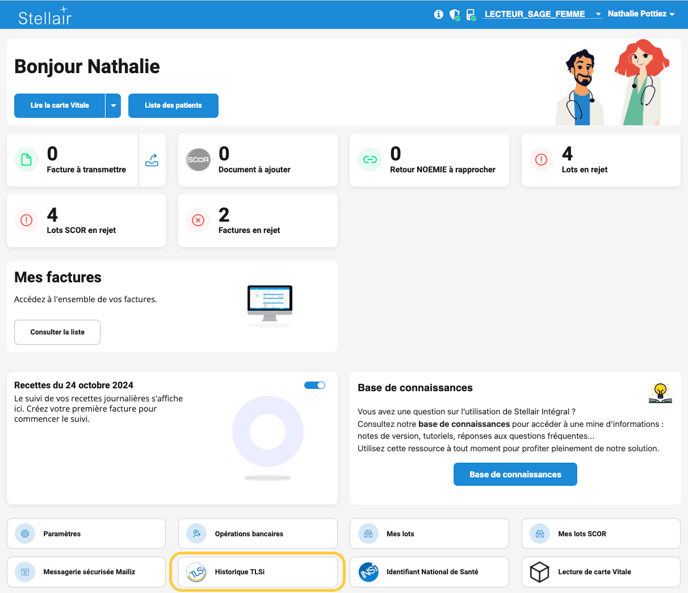Open the Factures en rejet card
The height and width of the screenshot is (593, 688).
point(258,220)
